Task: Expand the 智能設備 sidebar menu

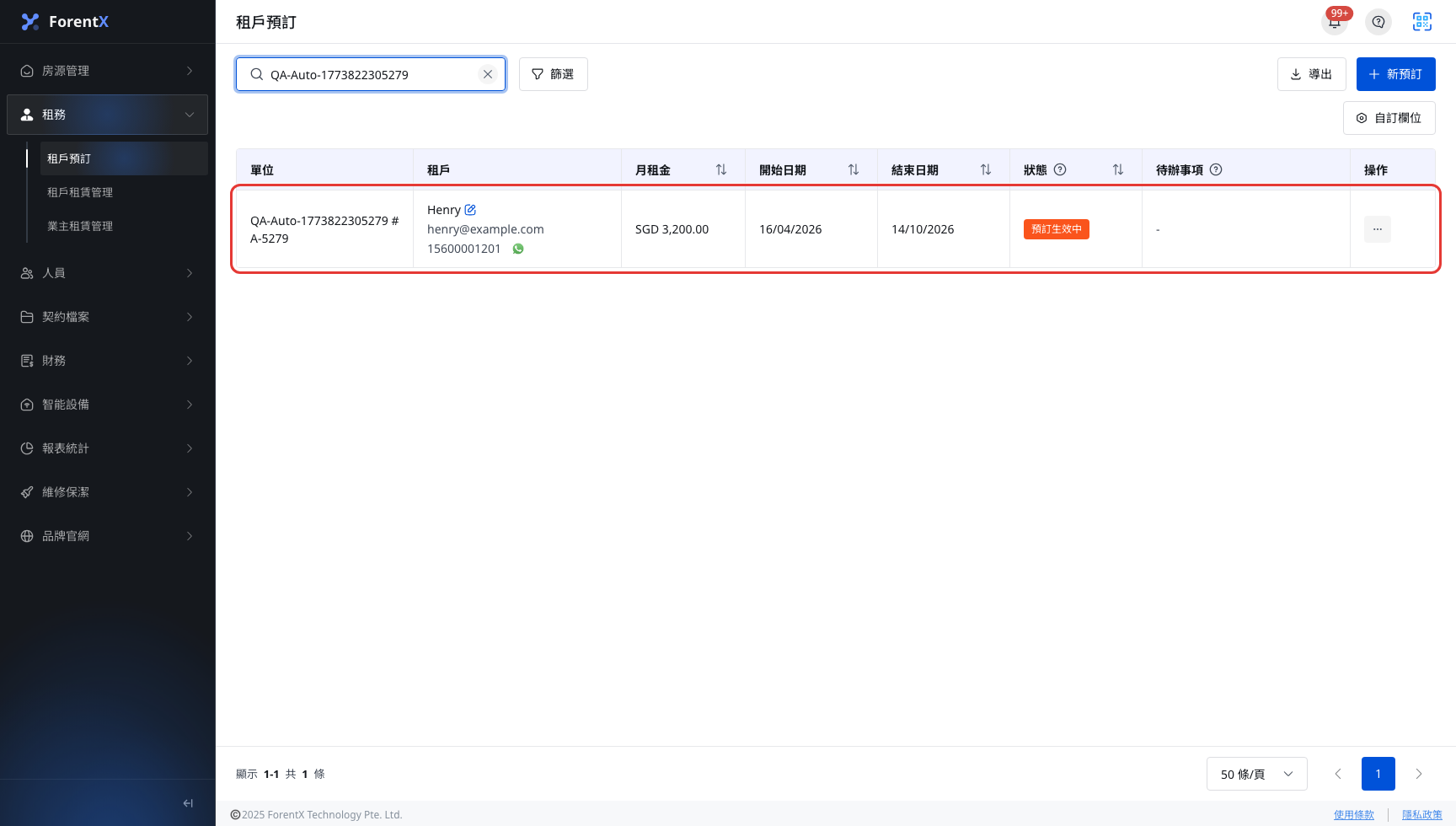Action: [107, 405]
